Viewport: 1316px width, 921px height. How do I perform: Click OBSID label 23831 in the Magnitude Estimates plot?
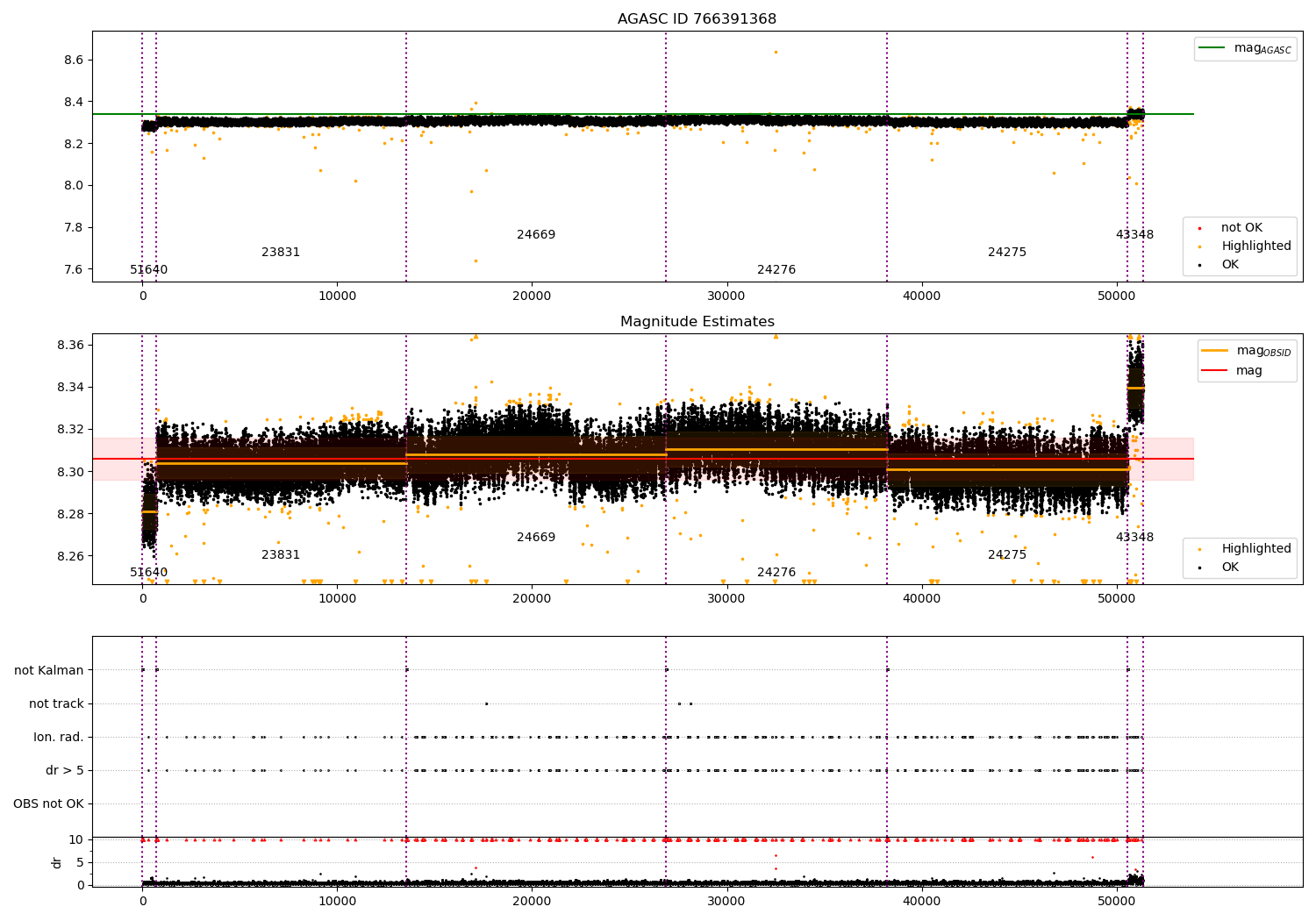[281, 555]
